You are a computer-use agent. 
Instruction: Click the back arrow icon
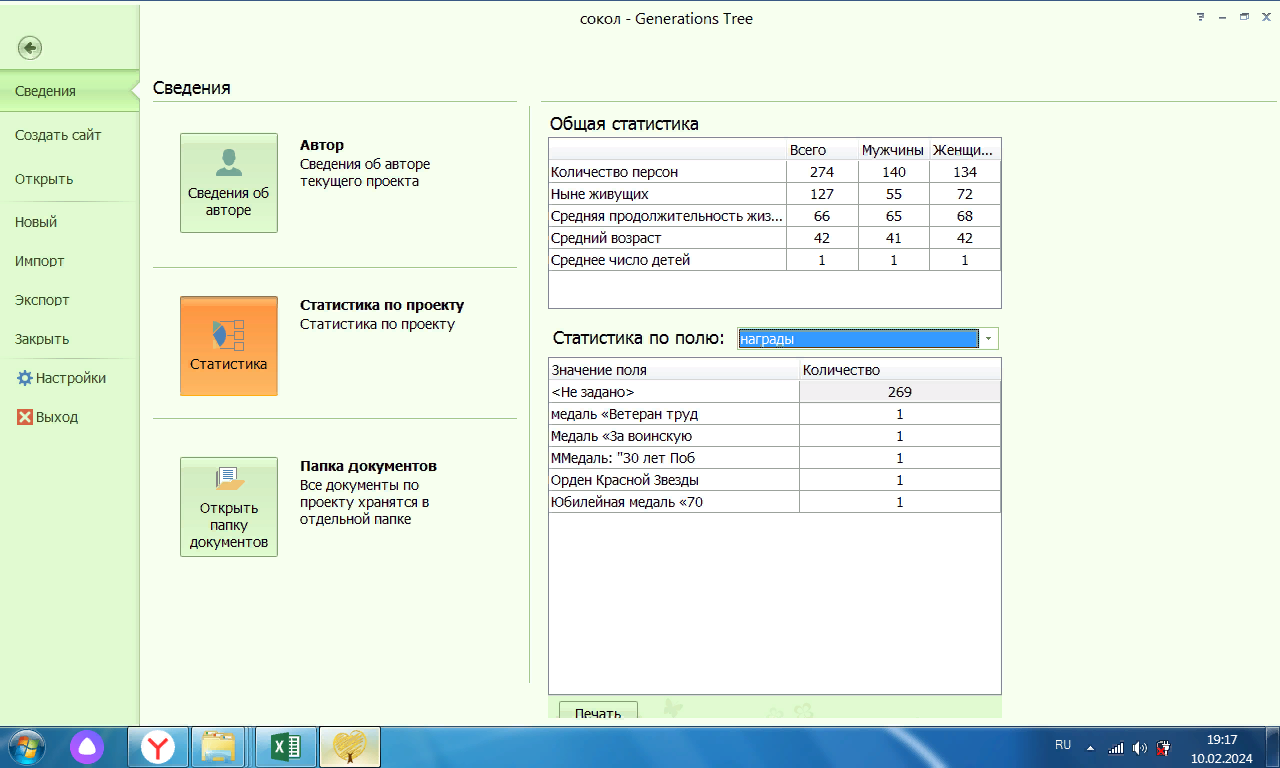[30, 48]
